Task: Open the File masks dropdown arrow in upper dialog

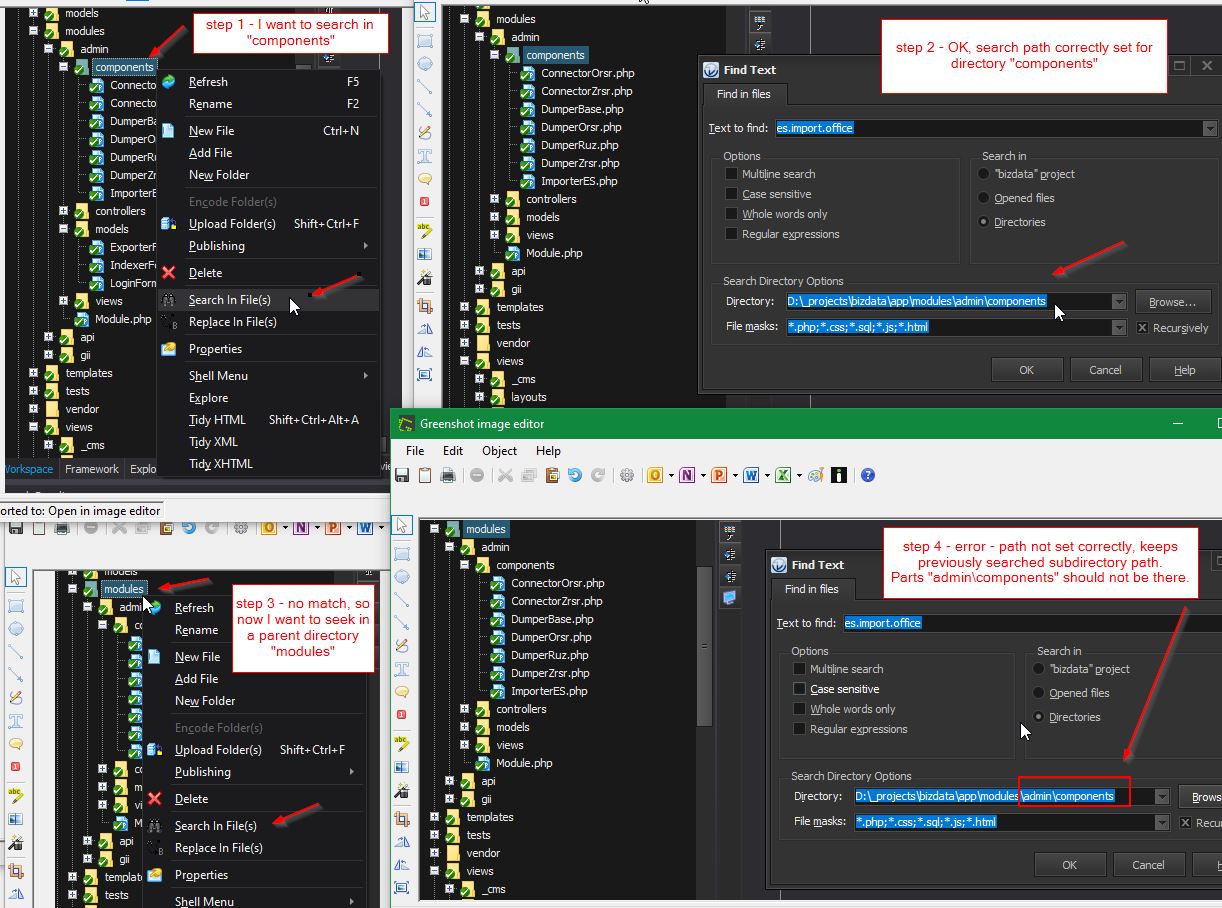Action: click(x=1118, y=327)
